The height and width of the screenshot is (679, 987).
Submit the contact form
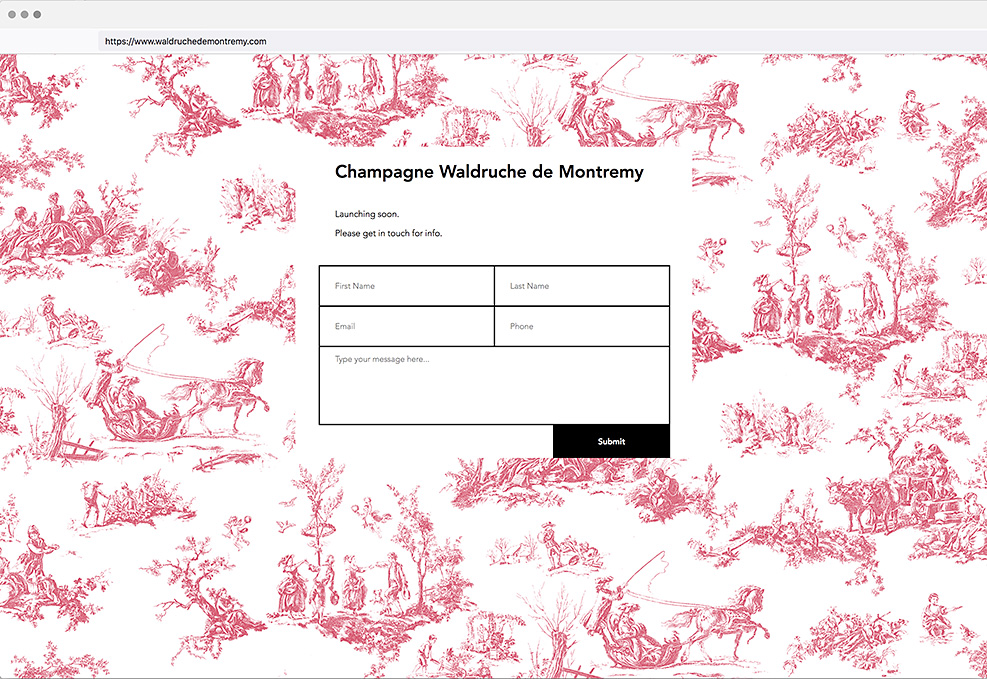pos(611,441)
